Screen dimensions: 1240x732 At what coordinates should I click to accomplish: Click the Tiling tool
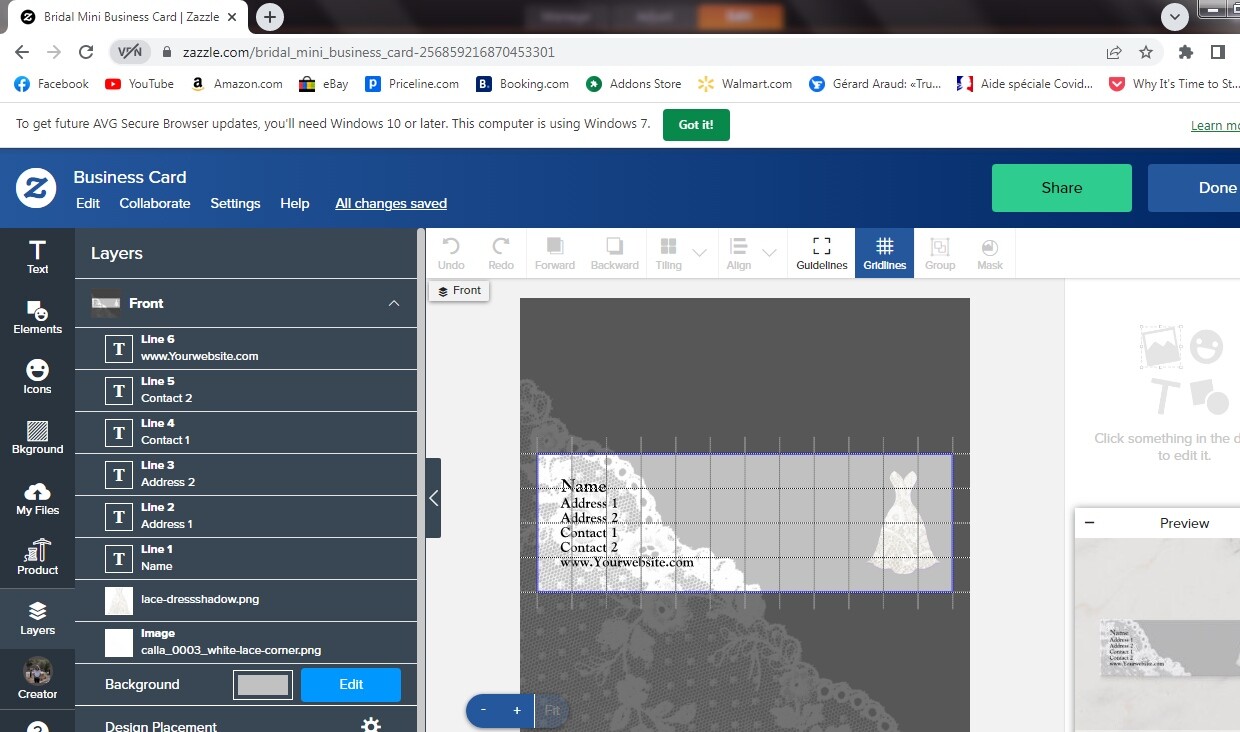(x=669, y=253)
